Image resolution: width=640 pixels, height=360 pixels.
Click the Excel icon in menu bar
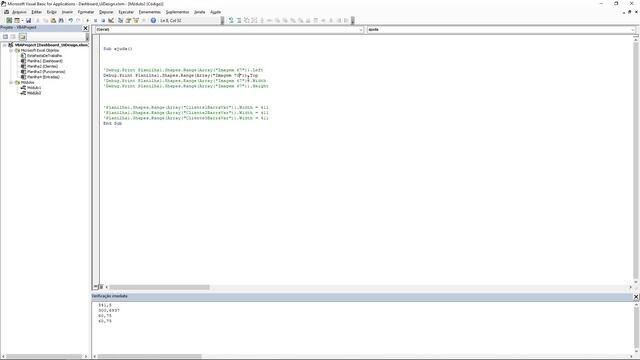coord(6,12)
